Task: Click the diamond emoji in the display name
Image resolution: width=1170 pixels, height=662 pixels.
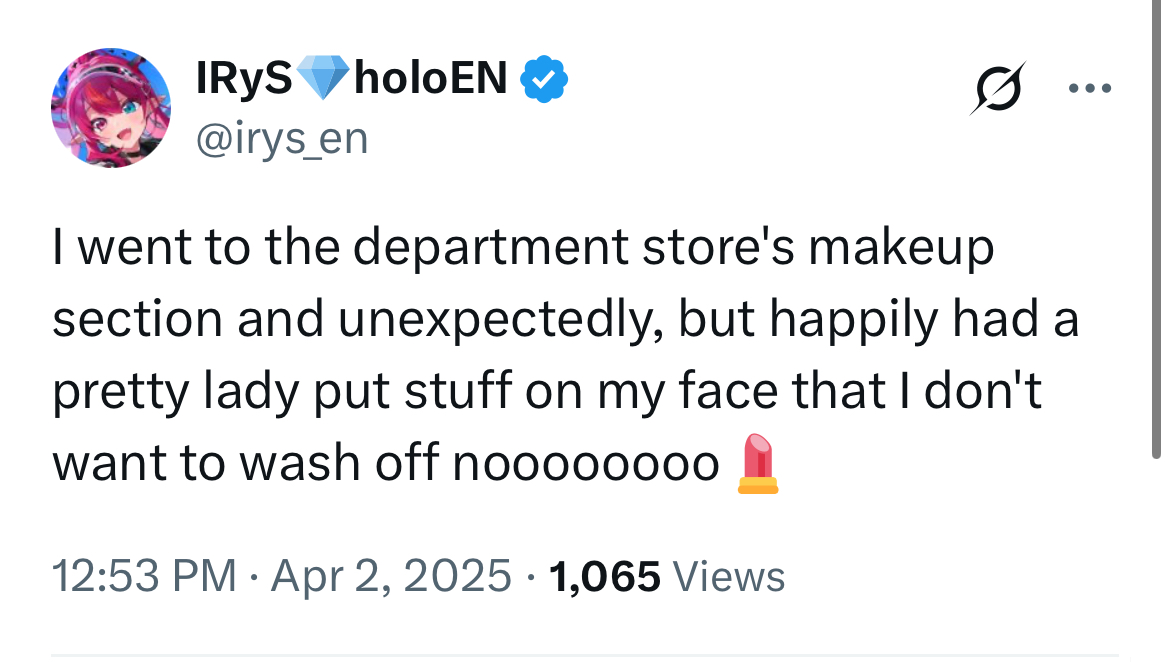Action: 322,78
